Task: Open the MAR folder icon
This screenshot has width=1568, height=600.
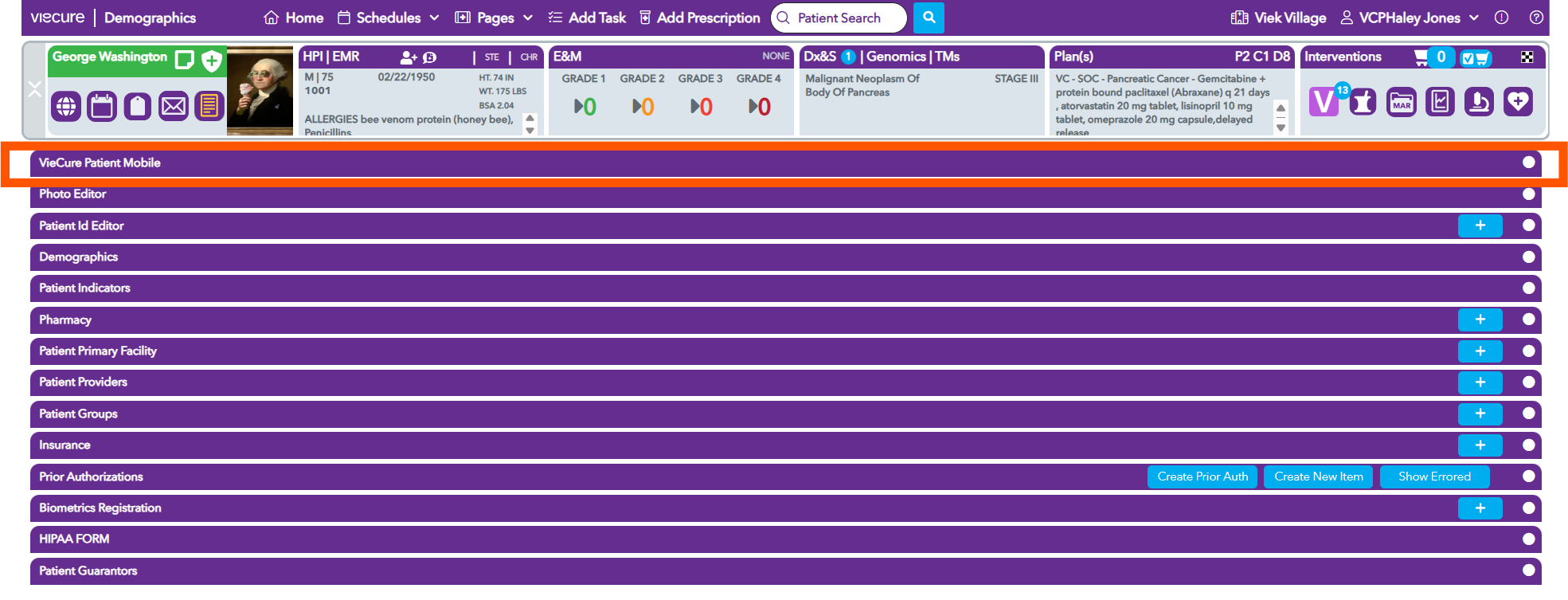Action: 1402,102
